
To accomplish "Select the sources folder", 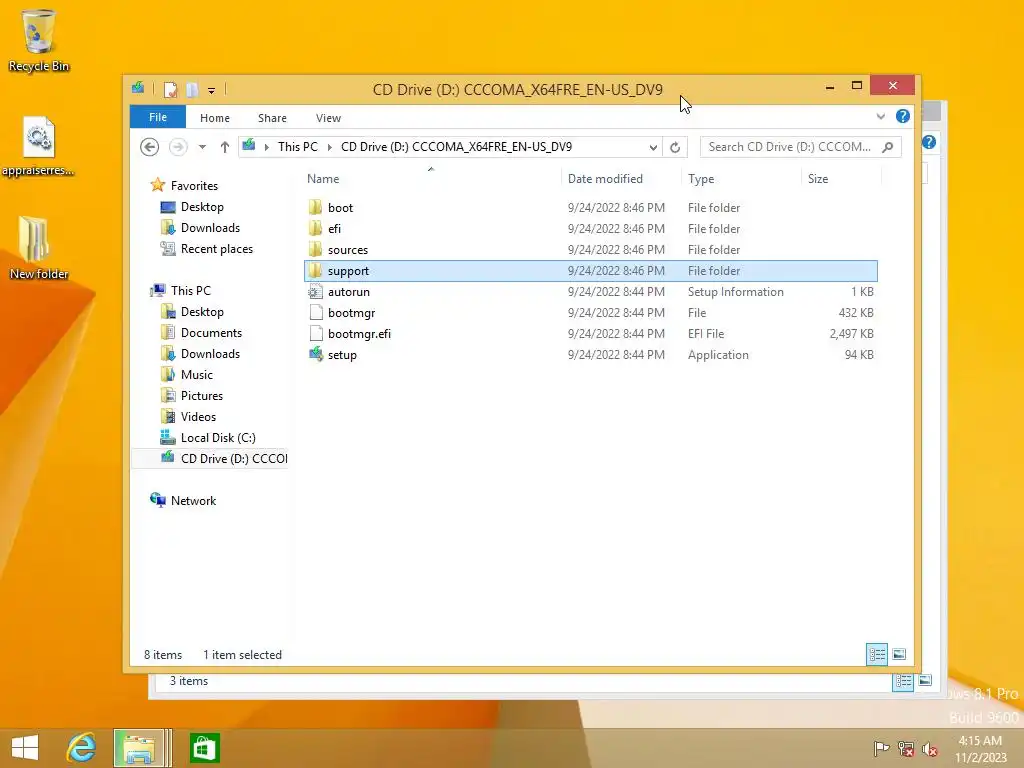I will (590, 249).
